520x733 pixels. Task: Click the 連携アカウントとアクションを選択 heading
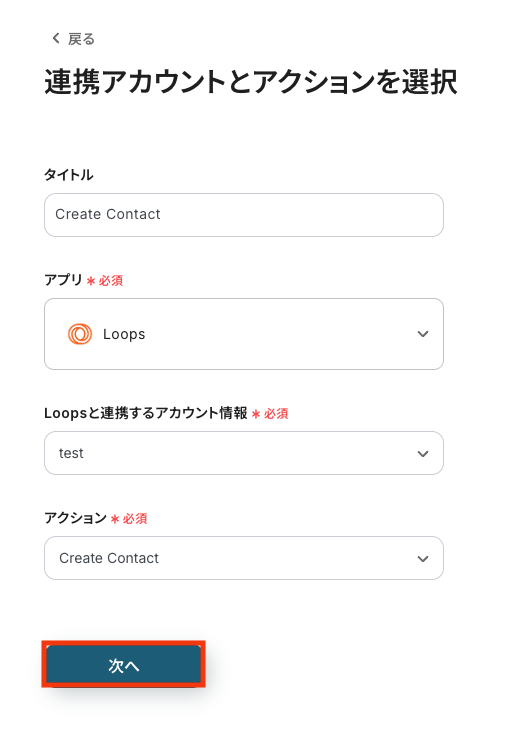[251, 82]
